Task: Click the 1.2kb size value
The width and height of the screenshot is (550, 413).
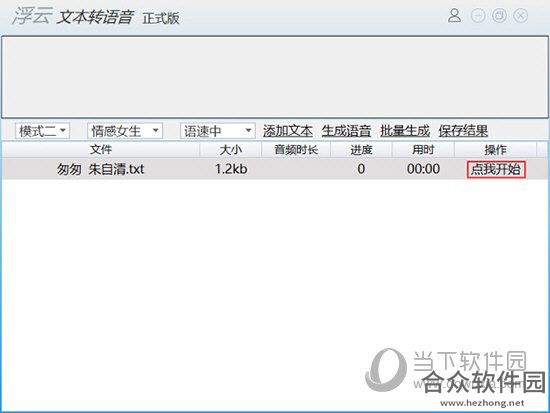Action: pos(231,169)
